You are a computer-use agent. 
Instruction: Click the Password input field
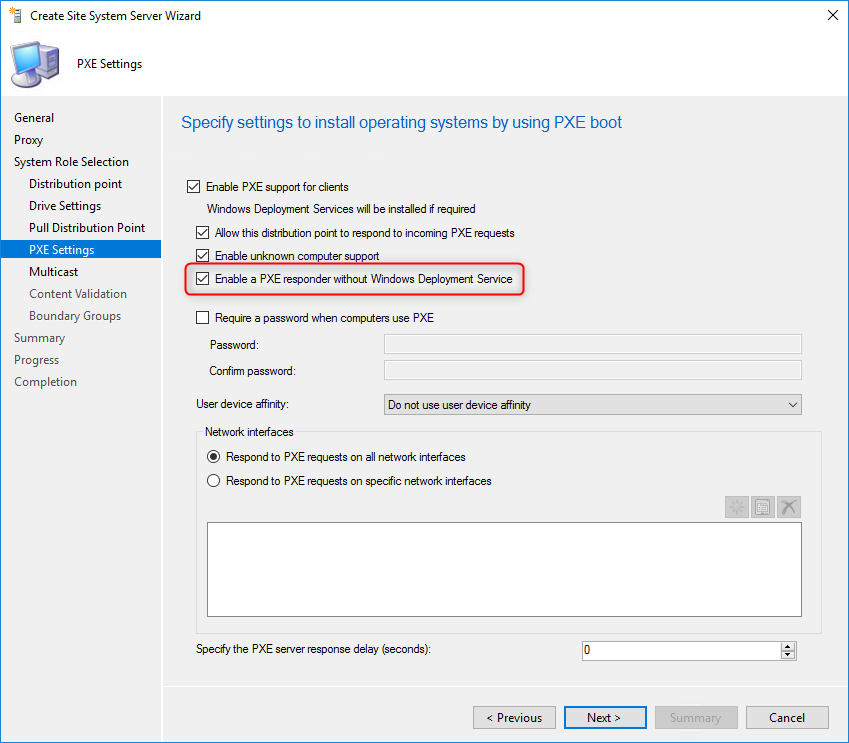tap(592, 344)
